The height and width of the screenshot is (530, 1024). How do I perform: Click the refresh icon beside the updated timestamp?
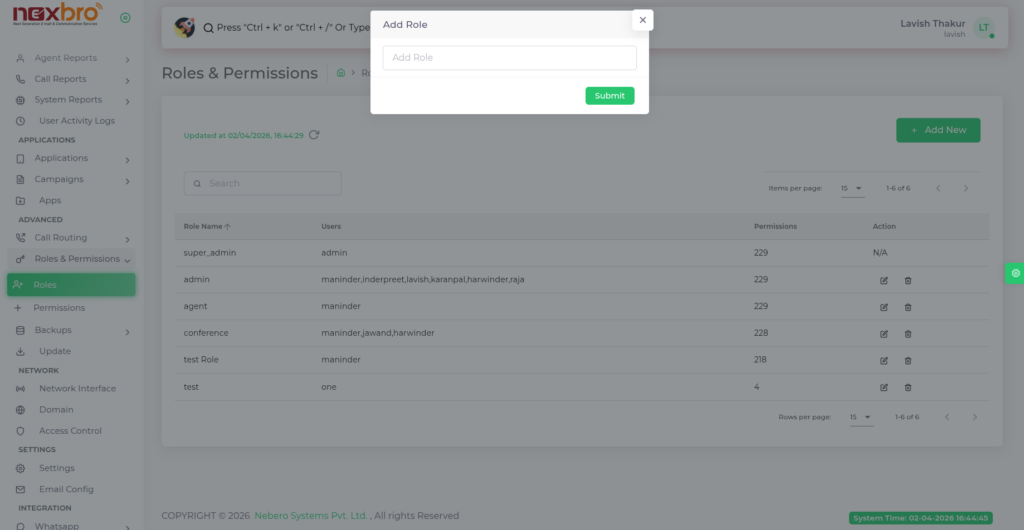tap(314, 135)
